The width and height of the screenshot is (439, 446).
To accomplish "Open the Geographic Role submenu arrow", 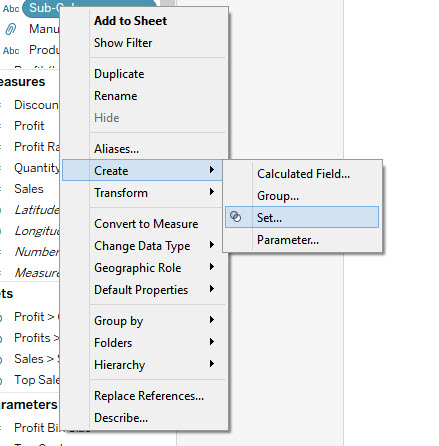I will pyautogui.click(x=212, y=267).
